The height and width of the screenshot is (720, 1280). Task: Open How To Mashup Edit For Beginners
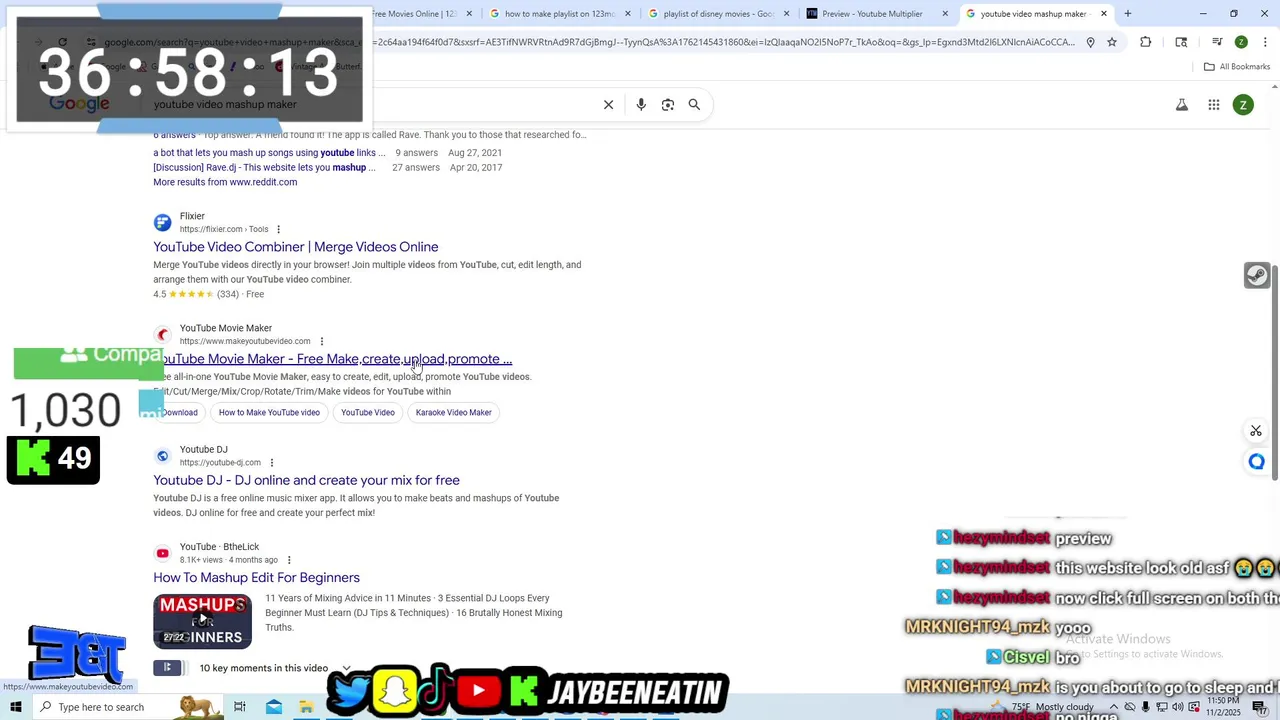(256, 578)
